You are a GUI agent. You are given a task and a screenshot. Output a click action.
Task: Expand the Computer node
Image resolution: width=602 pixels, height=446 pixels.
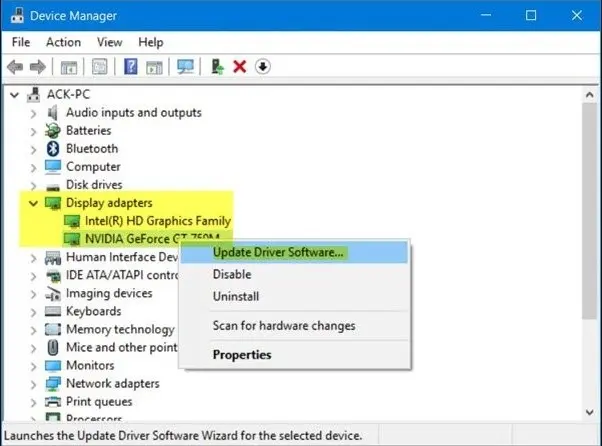tap(33, 168)
